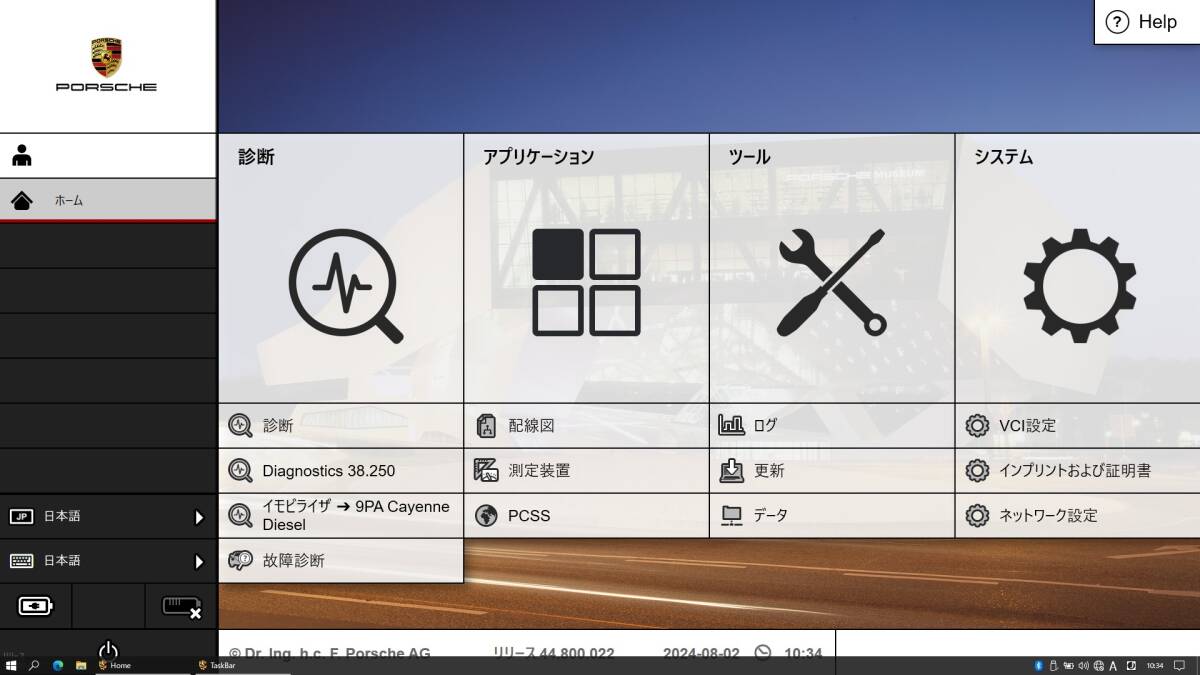The image size is (1200, 675).
Task: Open Windows taskbar search
Action: pos(33,665)
